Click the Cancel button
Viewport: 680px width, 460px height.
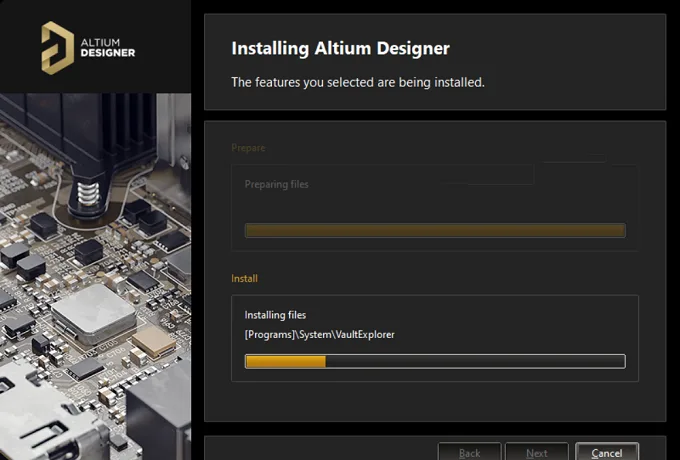(607, 452)
